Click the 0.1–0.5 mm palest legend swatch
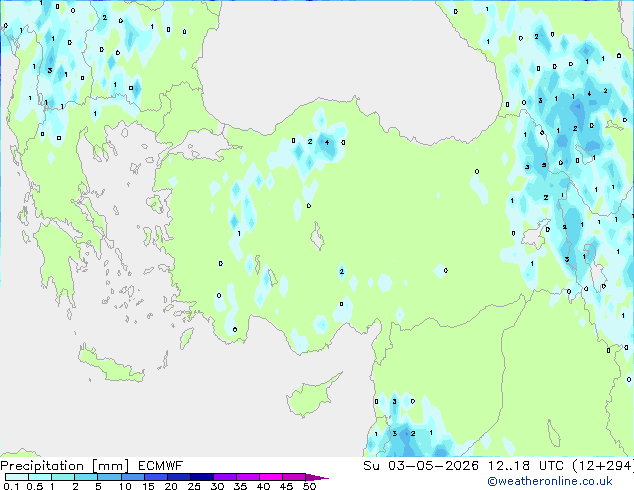 17,477
